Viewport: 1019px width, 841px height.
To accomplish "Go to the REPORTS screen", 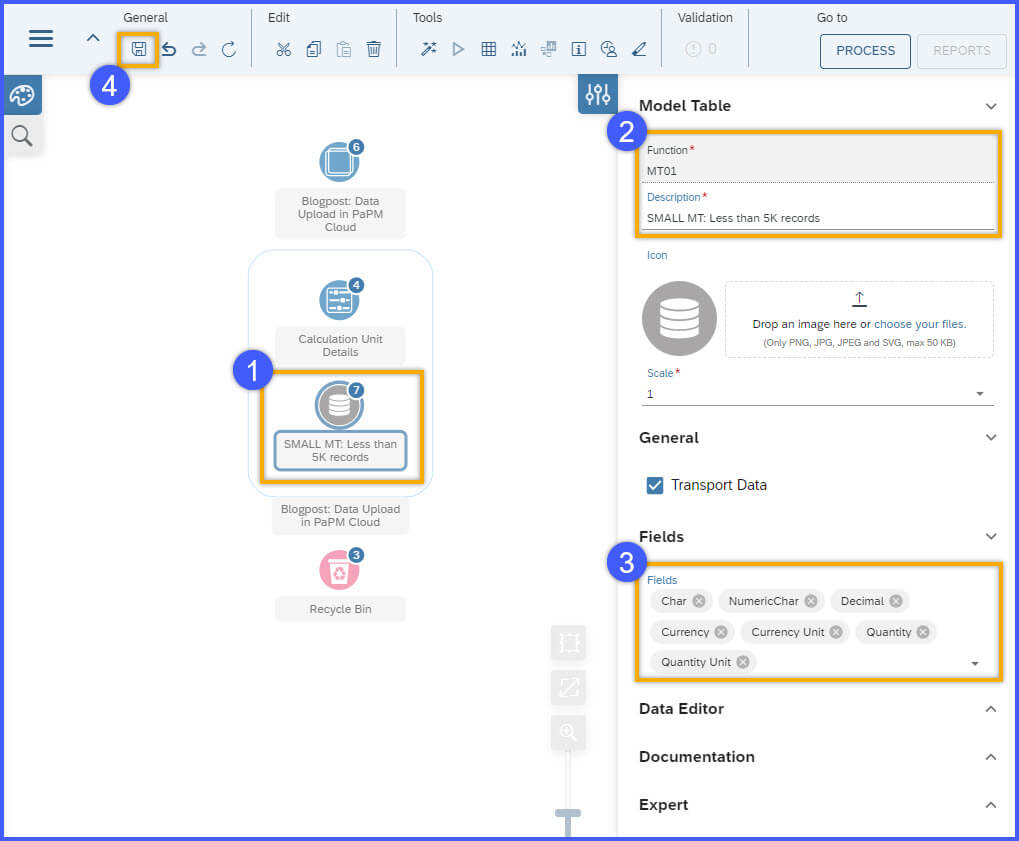I will pos(961,51).
